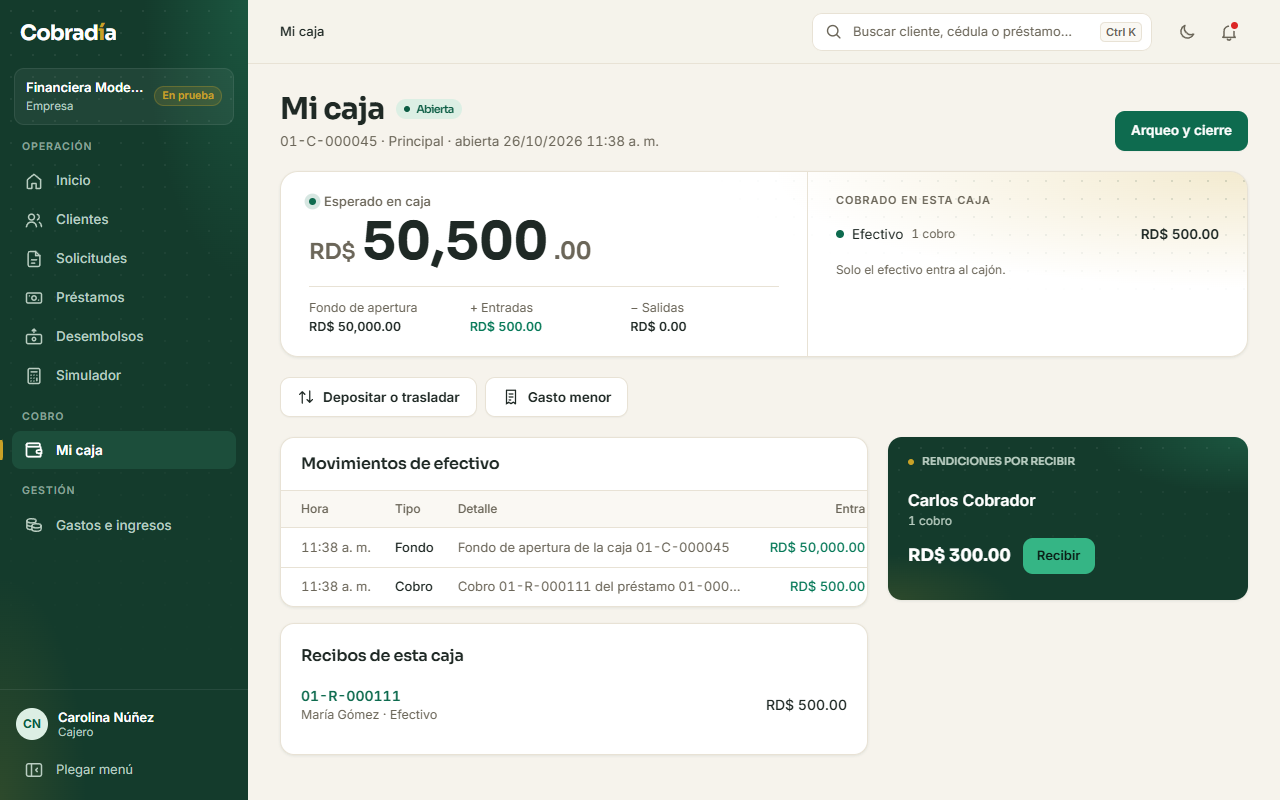Open notifications bell icon
Screen dimensions: 1280x800
1229,32
